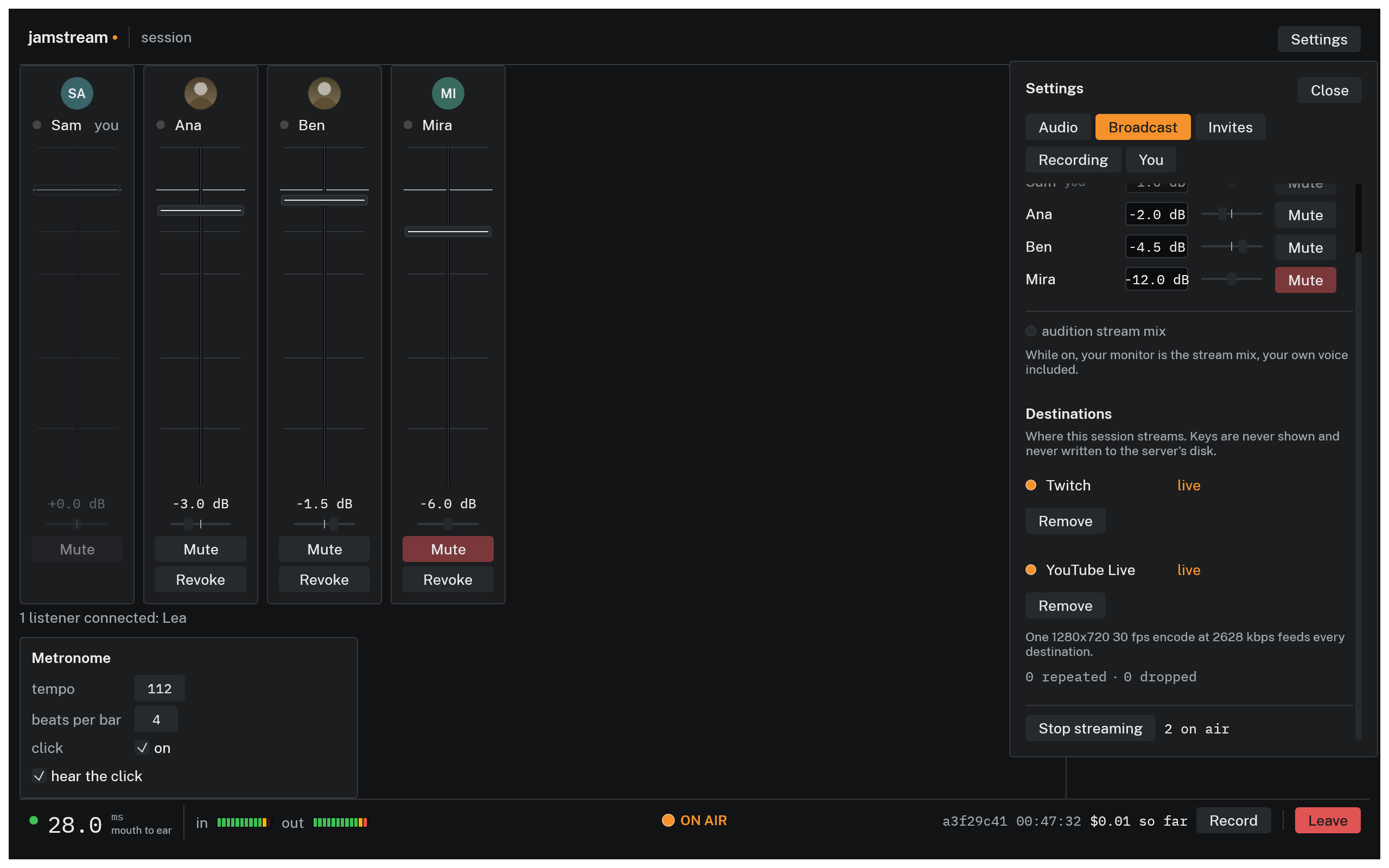Start recording with Record button
Viewport: 1389px width, 868px height.
pyautogui.click(x=1233, y=820)
